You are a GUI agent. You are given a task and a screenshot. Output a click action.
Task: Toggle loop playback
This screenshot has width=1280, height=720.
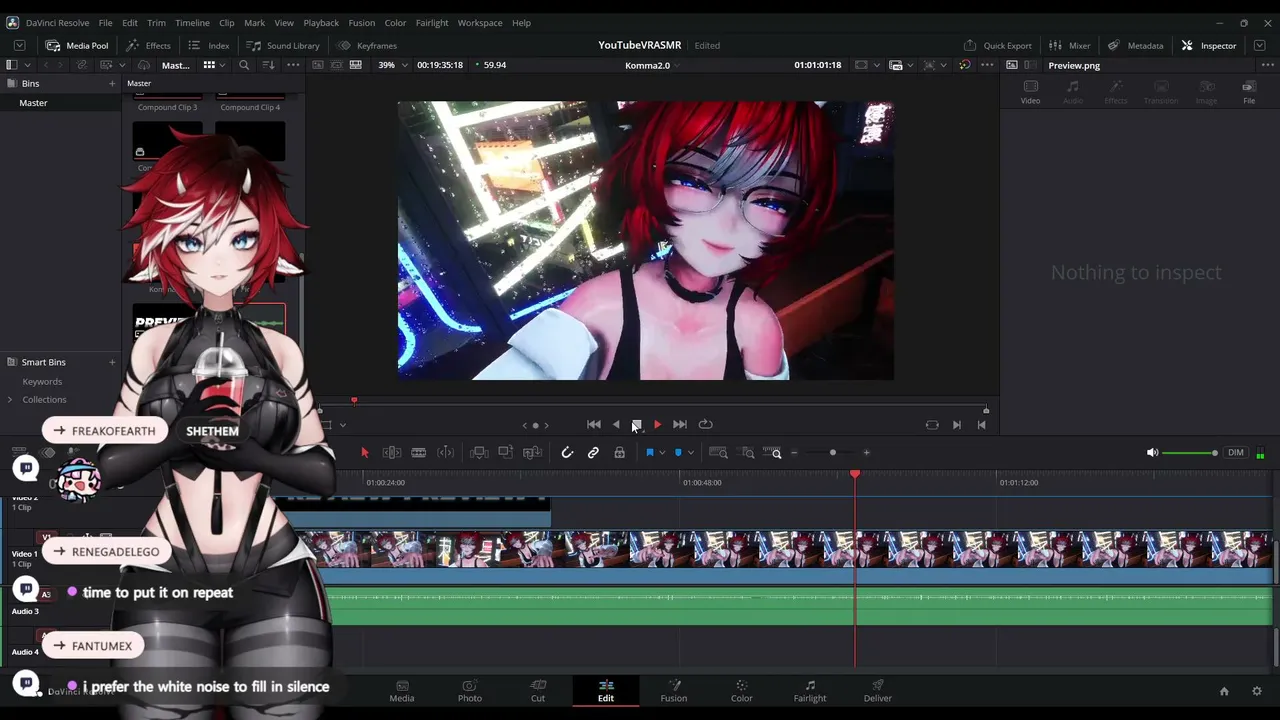click(706, 425)
